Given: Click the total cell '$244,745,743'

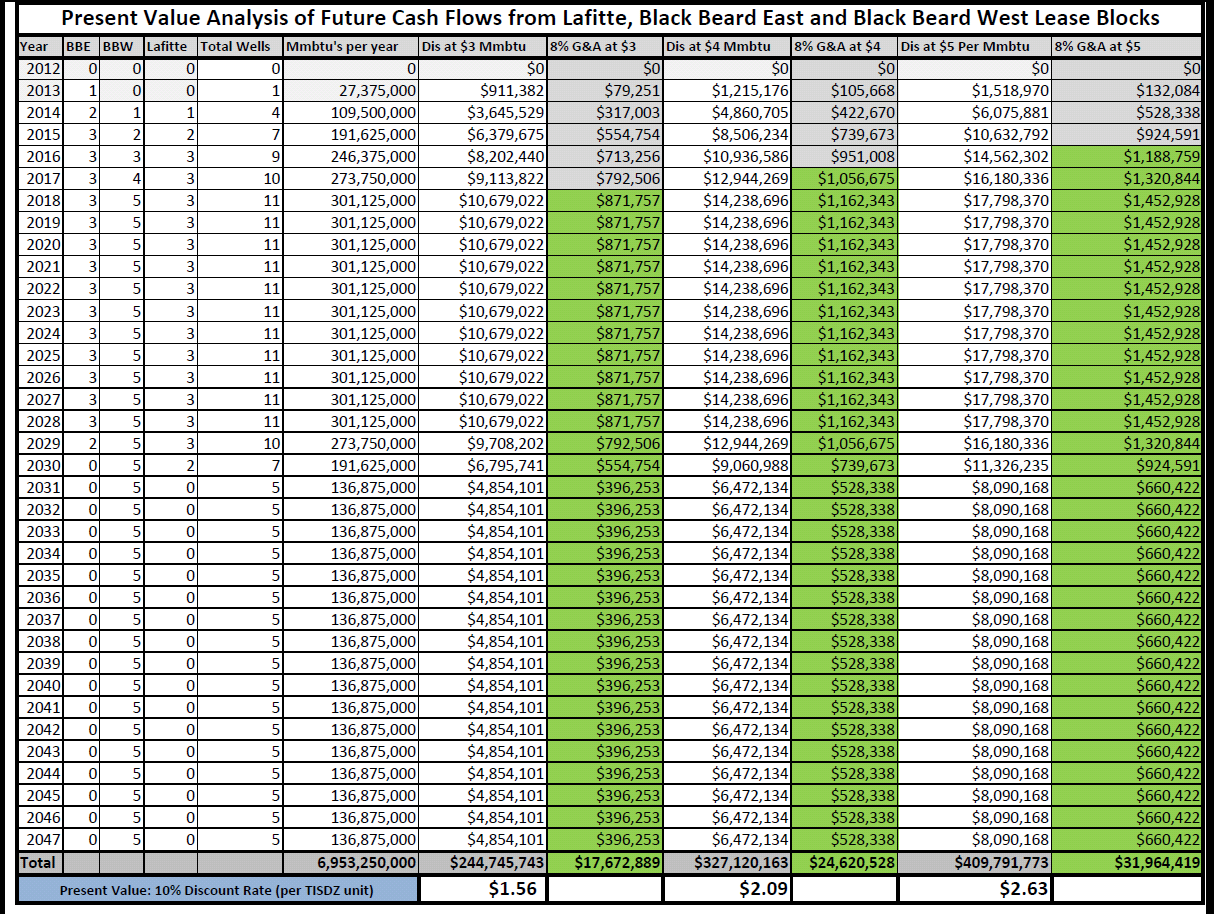Looking at the screenshot, I should coord(483,862).
